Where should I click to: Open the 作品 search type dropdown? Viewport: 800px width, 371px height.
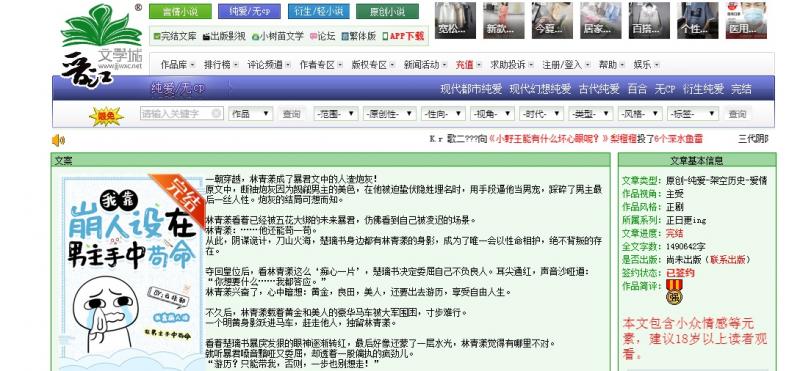coord(251,114)
